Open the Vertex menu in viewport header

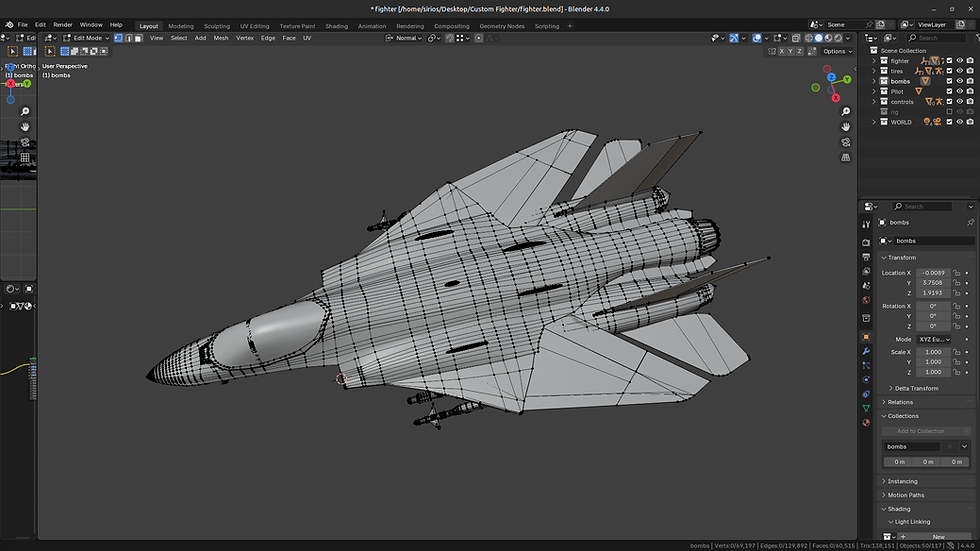point(244,38)
